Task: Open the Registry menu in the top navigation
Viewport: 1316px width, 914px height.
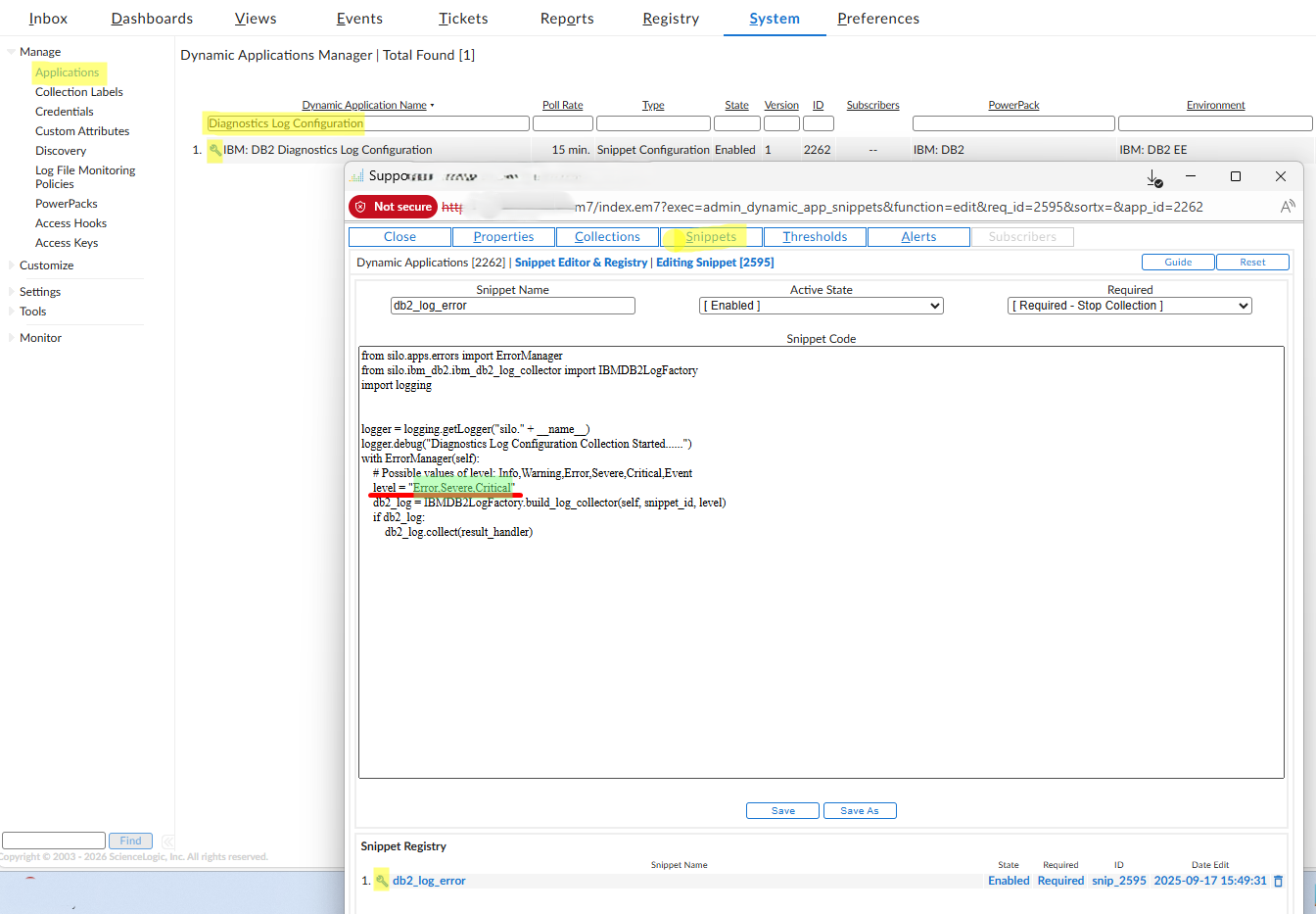Action: click(x=671, y=19)
